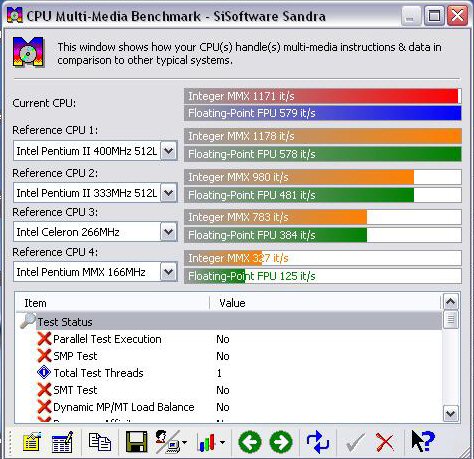Click the Floating-Point FPU 125 it/s bar
Screen dimensions: 474x459
coord(323,276)
